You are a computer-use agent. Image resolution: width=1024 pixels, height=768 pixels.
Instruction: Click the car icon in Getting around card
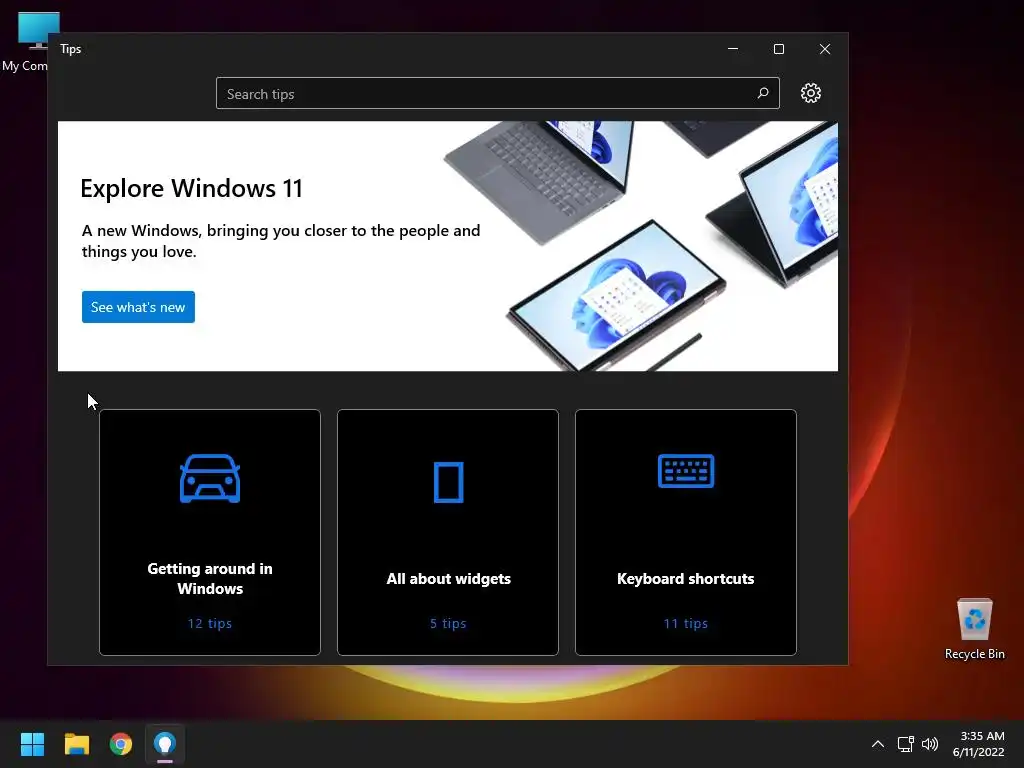tap(210, 479)
